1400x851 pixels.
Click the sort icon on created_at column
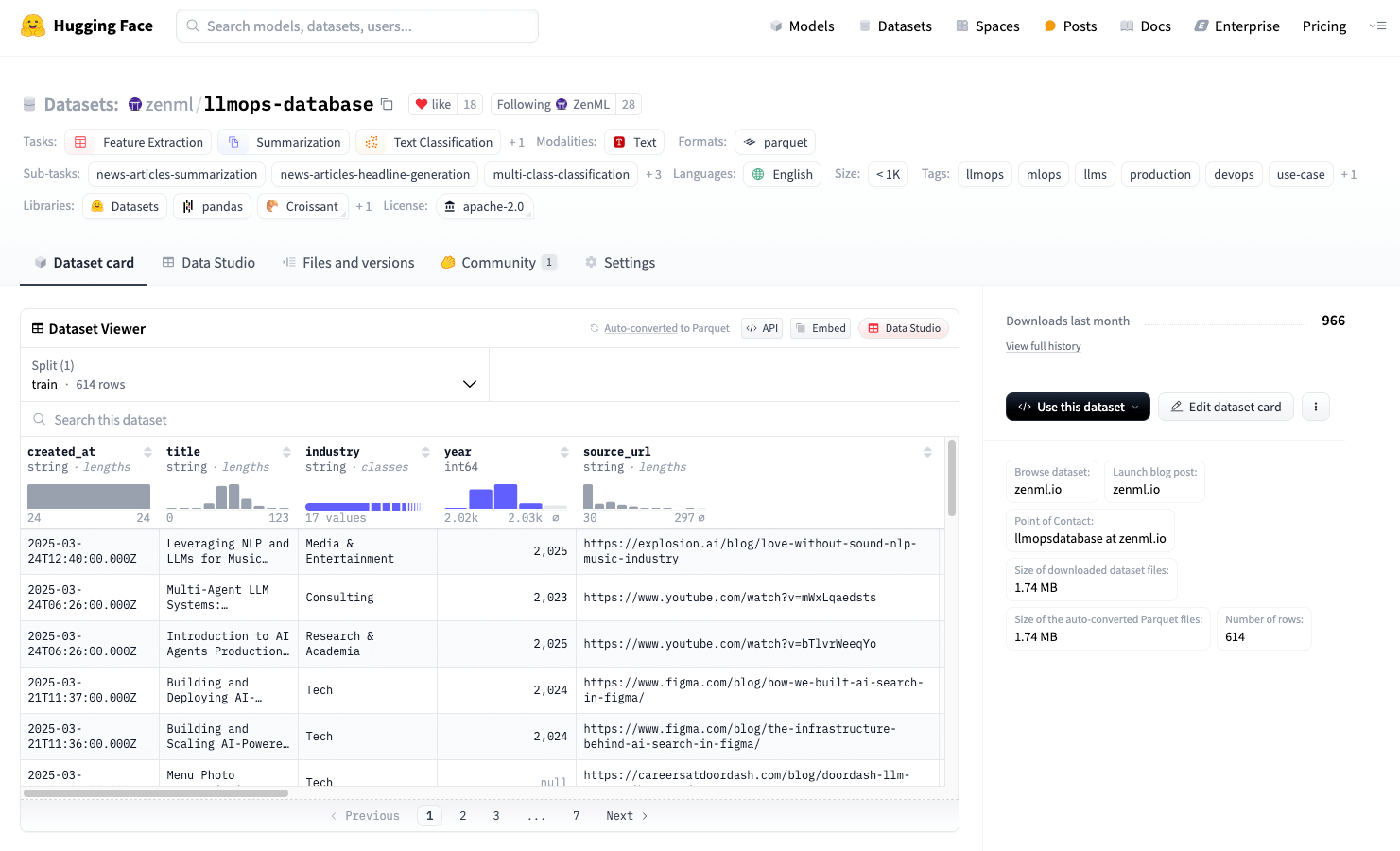tap(147, 452)
